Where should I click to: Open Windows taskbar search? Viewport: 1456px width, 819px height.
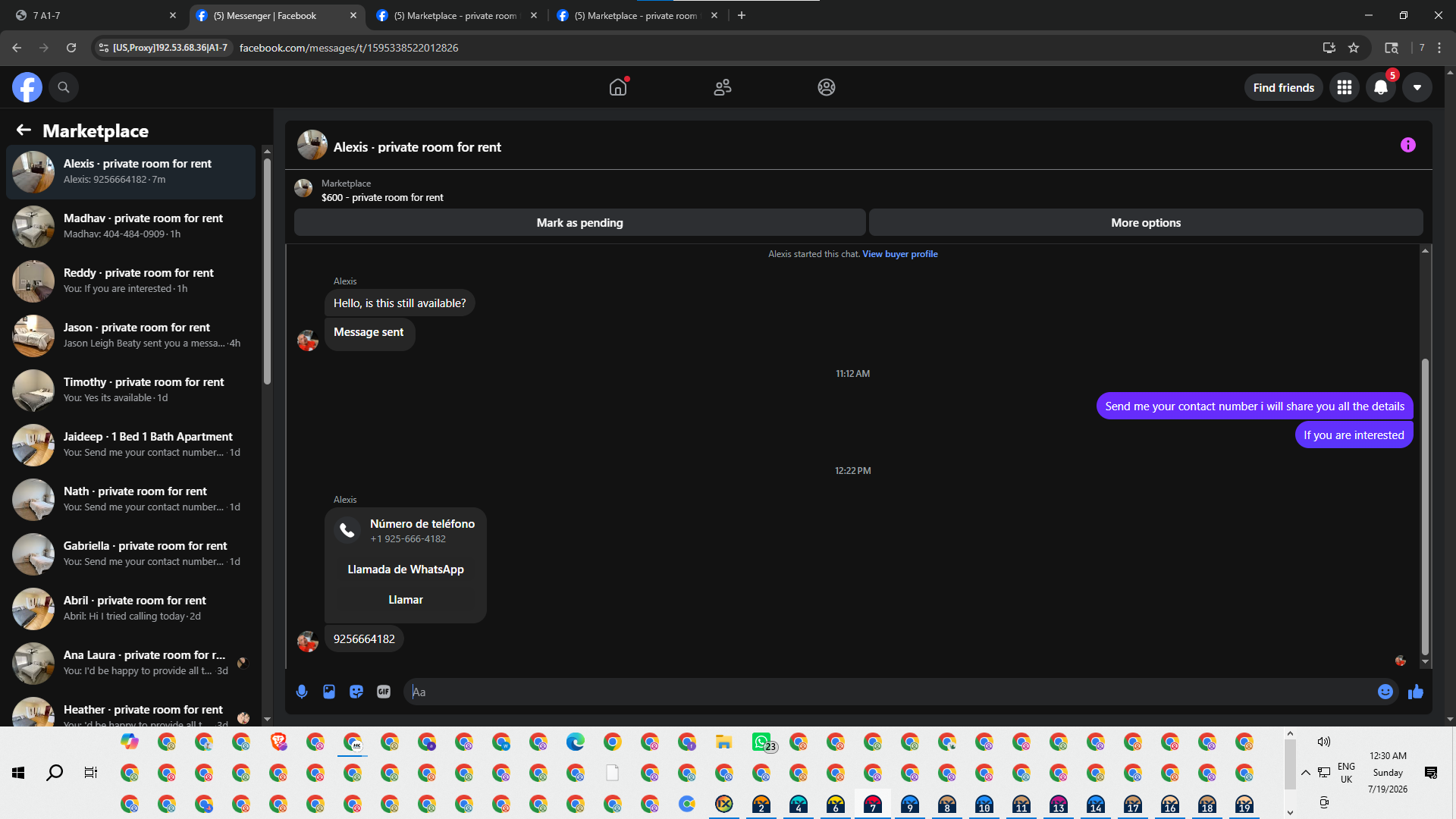pyautogui.click(x=55, y=773)
